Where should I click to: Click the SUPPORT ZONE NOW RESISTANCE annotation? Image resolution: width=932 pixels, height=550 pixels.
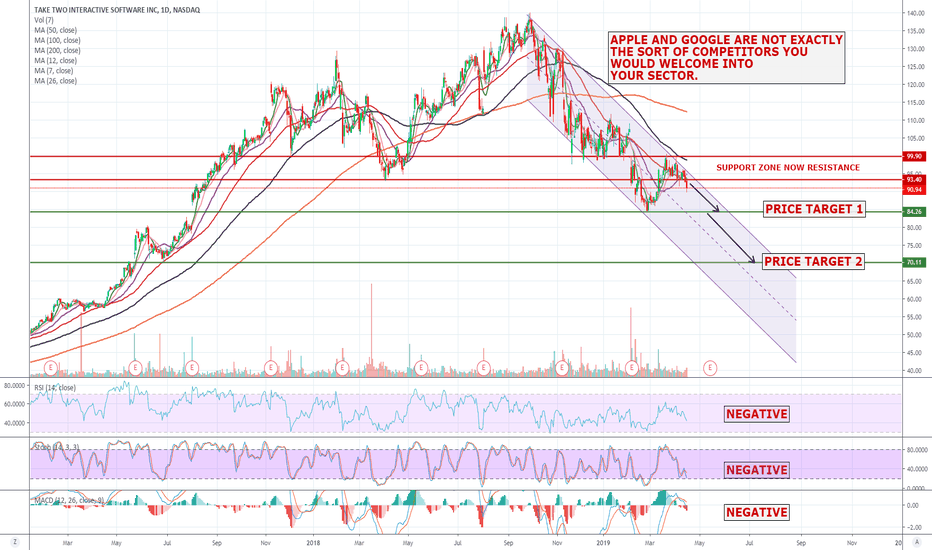(788, 168)
